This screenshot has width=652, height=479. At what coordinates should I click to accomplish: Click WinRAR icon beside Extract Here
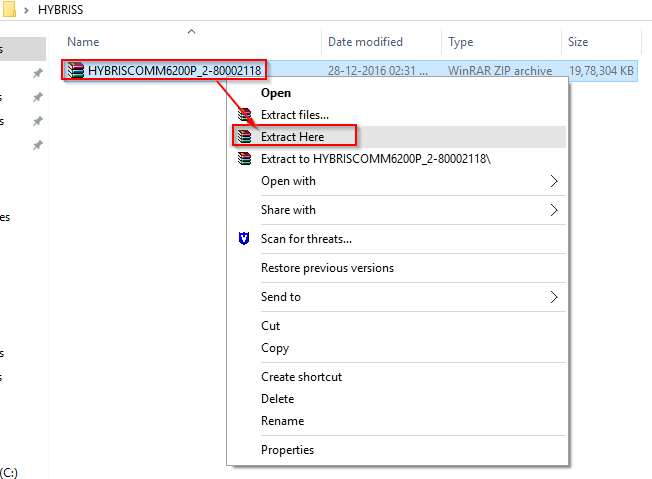tap(244, 136)
